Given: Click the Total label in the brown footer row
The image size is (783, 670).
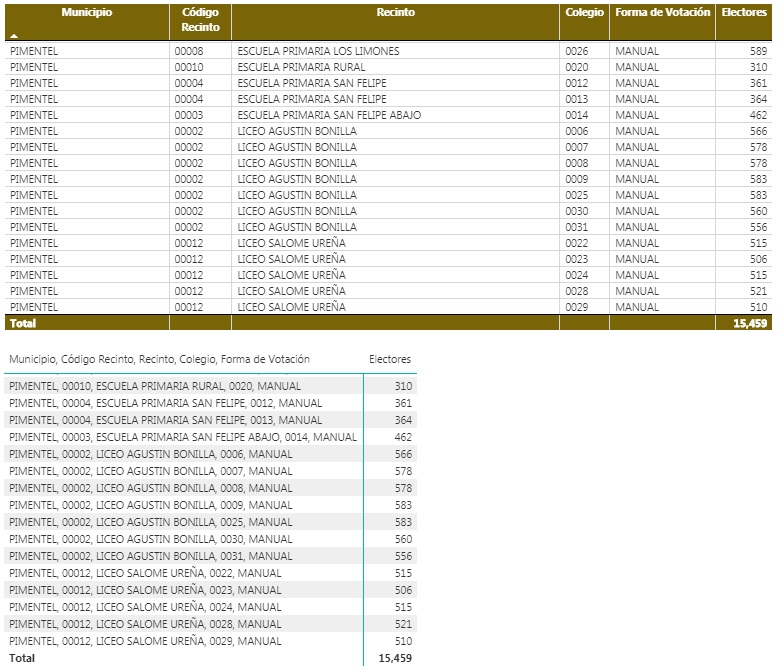Looking at the screenshot, I should tap(21, 324).
